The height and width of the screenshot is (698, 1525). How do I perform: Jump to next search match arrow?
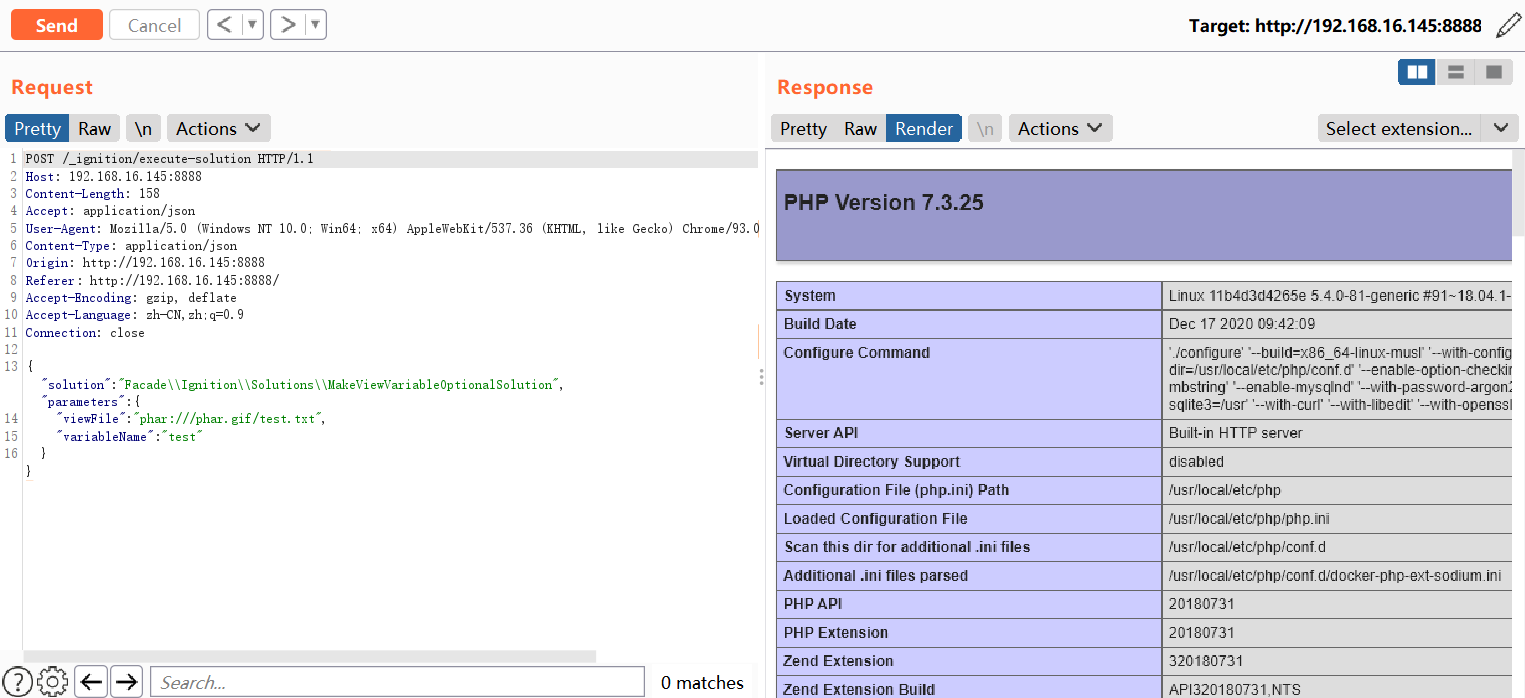(126, 682)
